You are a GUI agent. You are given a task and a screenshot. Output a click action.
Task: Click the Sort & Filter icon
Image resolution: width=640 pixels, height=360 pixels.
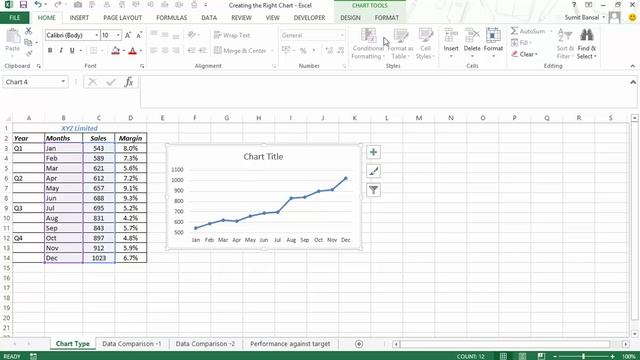coord(565,36)
